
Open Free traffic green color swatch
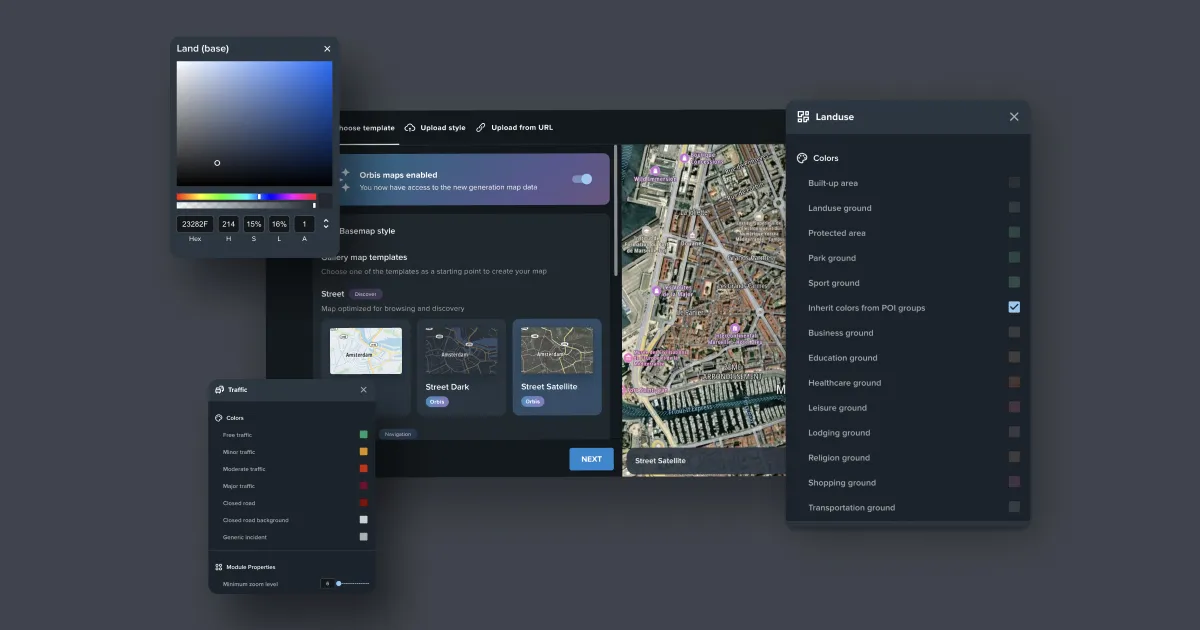click(364, 435)
